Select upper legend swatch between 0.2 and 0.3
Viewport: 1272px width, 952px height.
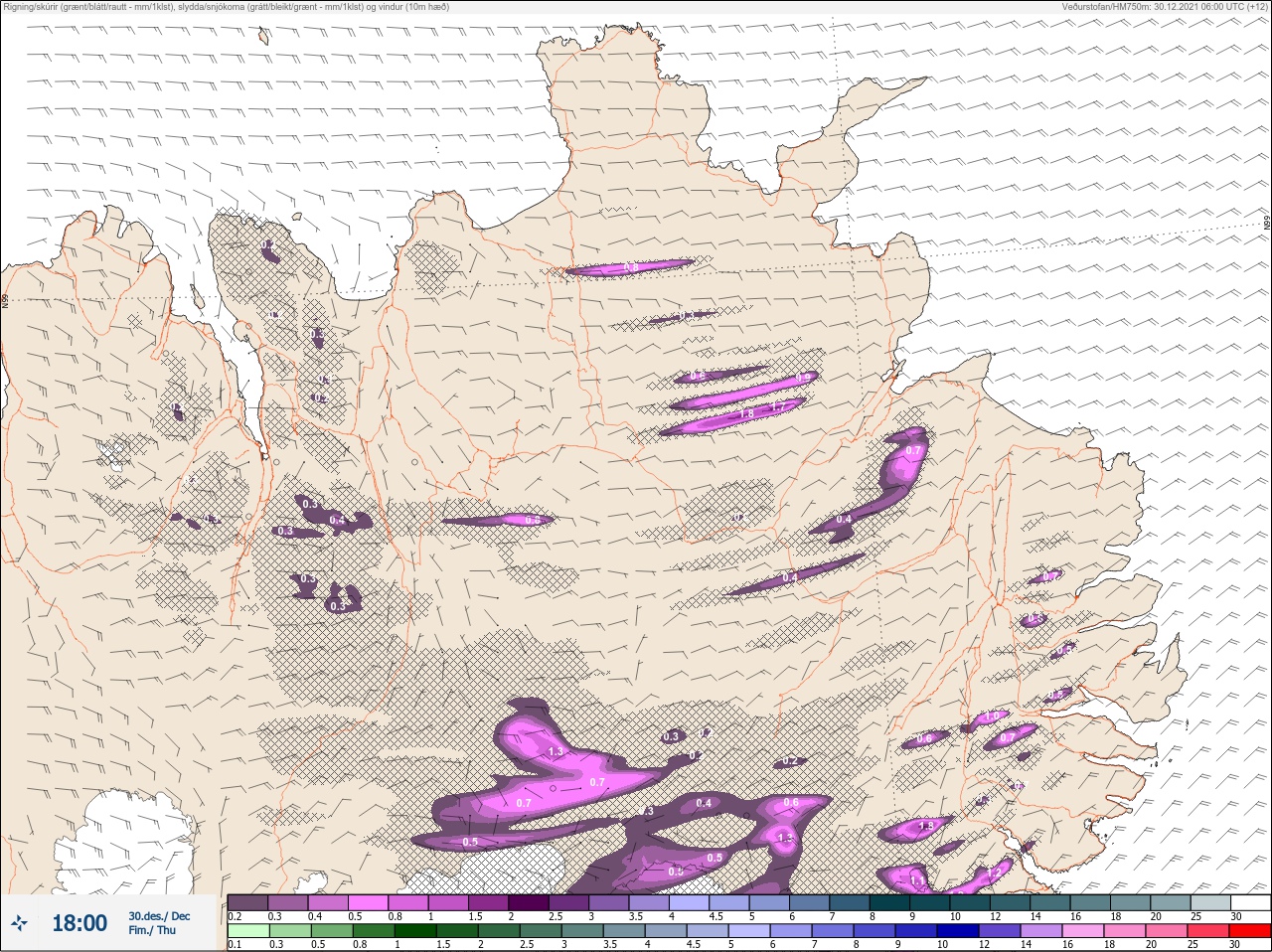click(x=247, y=902)
